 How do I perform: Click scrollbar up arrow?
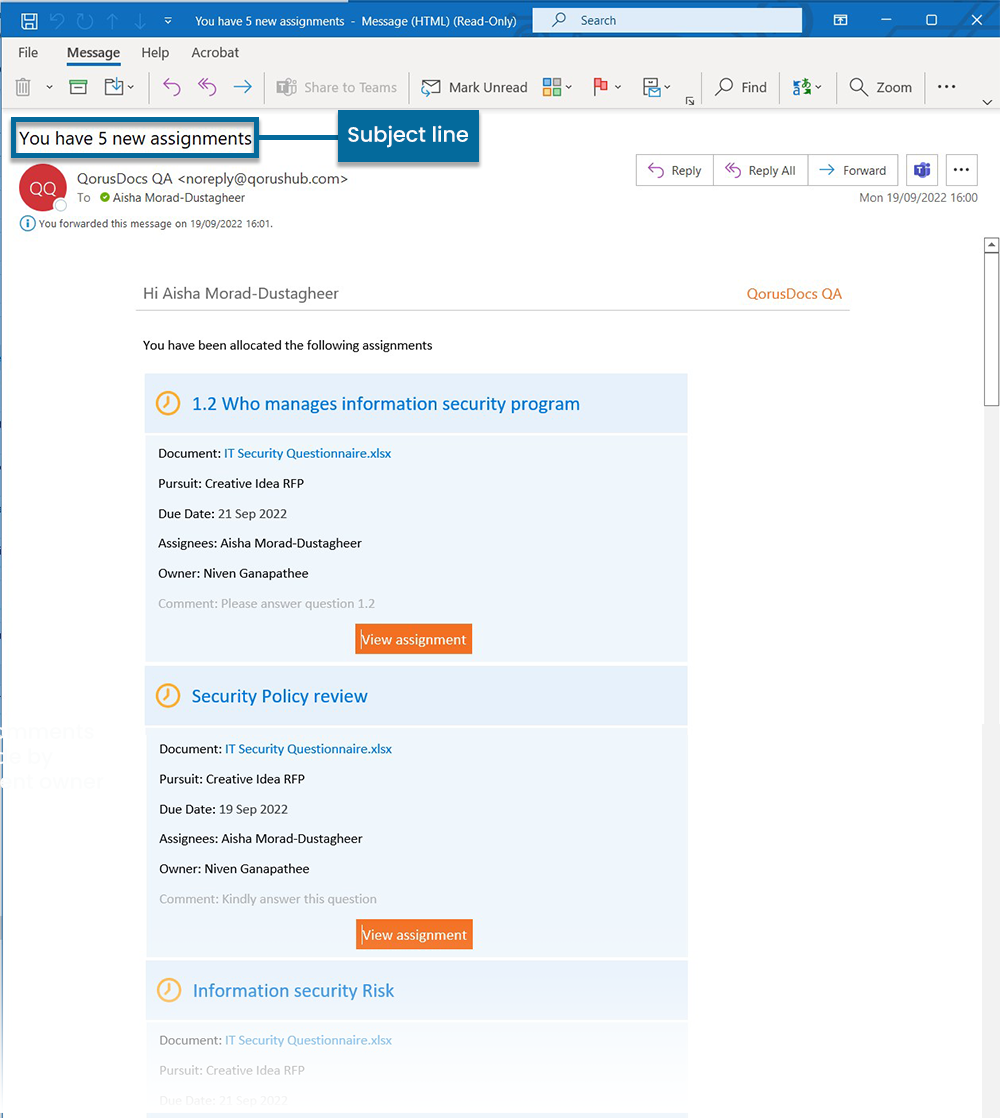(991, 245)
